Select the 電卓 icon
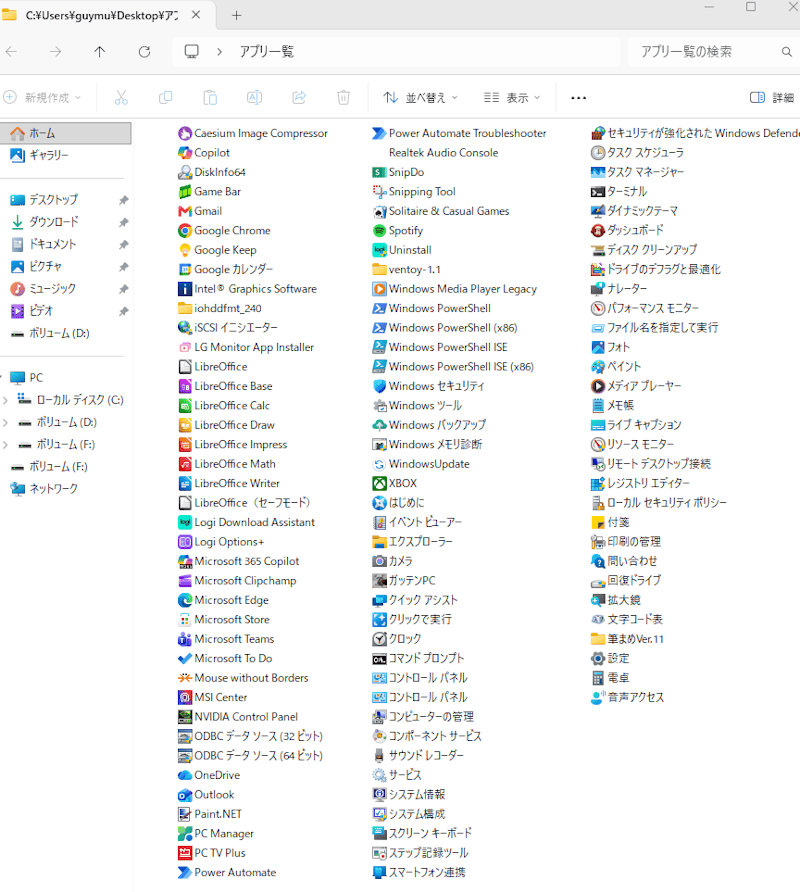Screen dimensions: 800x892 597,678
